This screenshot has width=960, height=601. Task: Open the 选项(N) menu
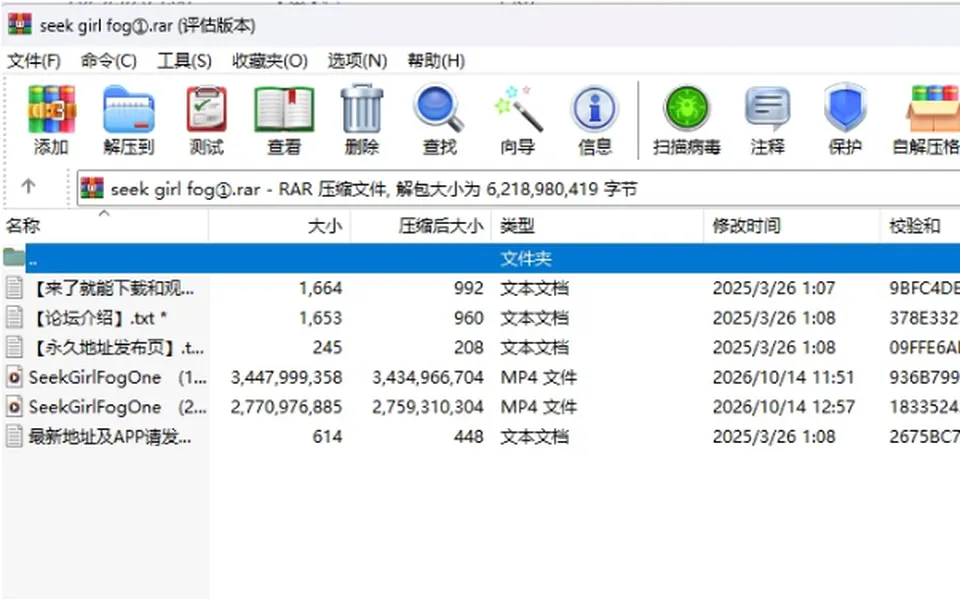click(x=357, y=61)
